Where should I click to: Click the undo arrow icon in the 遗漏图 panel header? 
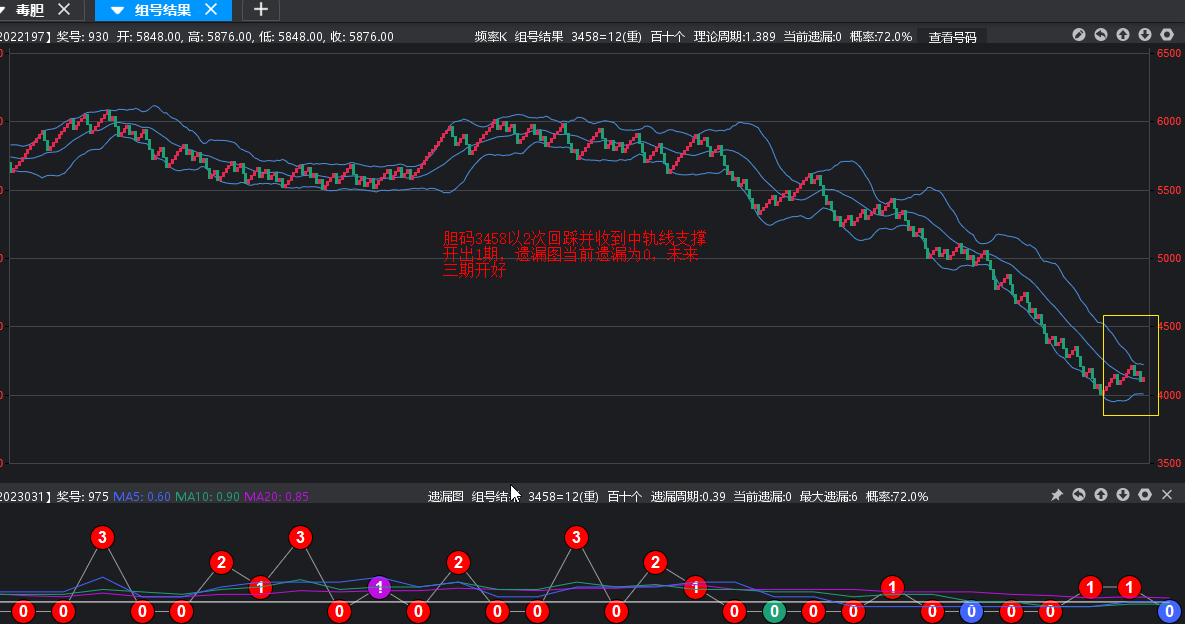pyautogui.click(x=1078, y=495)
